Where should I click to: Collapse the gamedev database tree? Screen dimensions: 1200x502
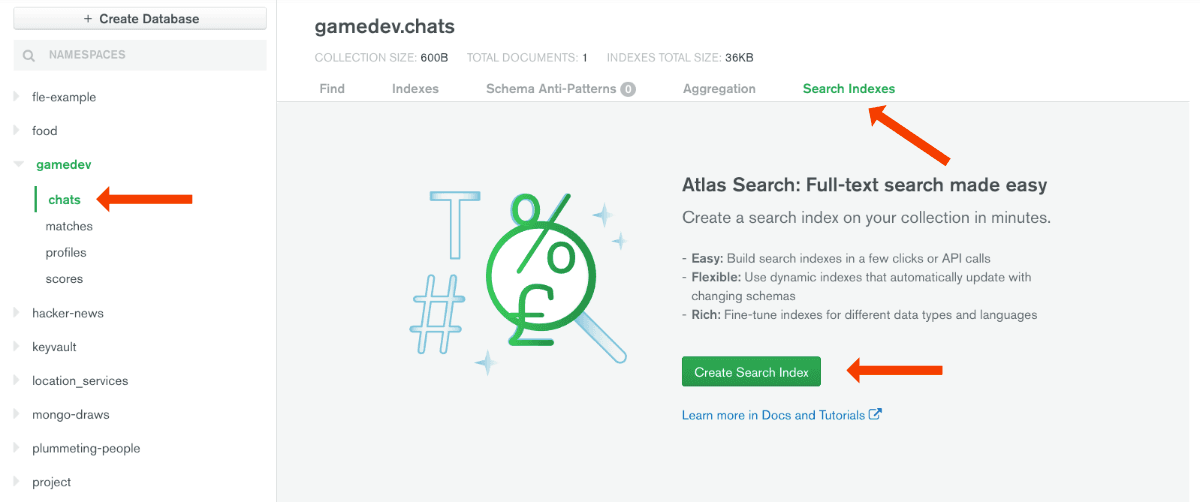click(x=17, y=164)
